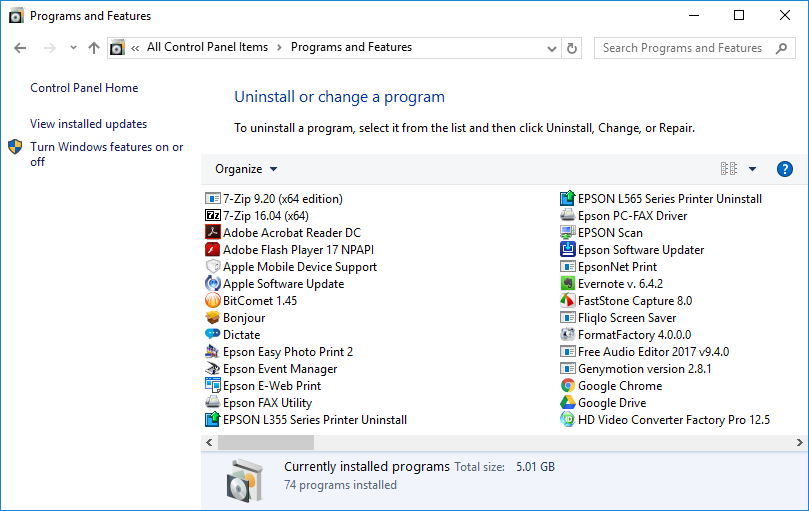Click the FastStone Capture 8.0 icon
This screenshot has height=511, width=809.
(568, 301)
